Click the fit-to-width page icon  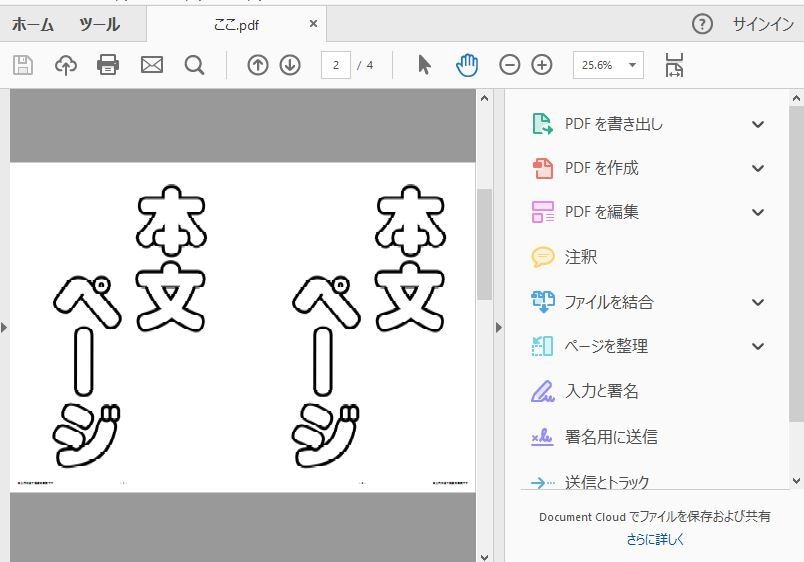pyautogui.click(x=674, y=65)
